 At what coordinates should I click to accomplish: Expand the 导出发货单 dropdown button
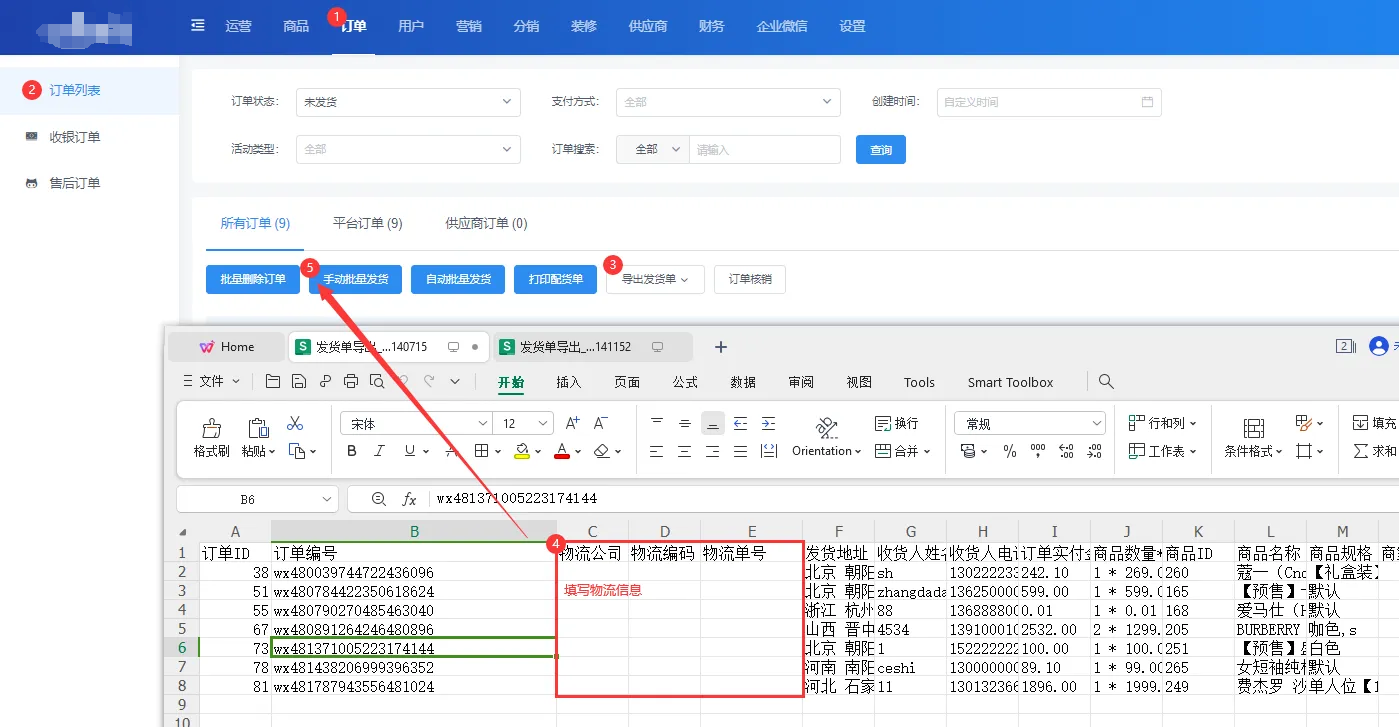tap(655, 279)
